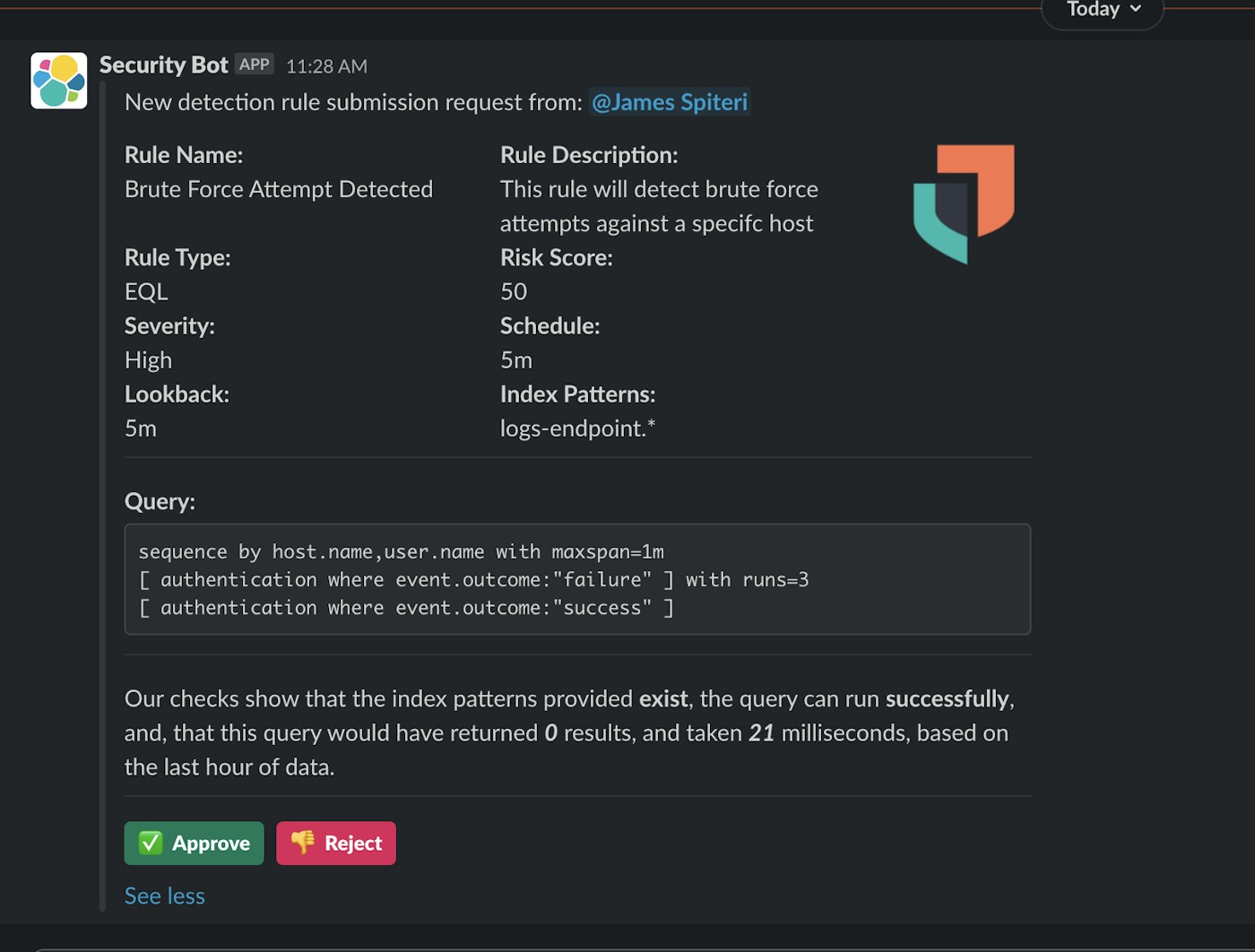Open the Security Bot sender name
Viewport: 1255px width, 952px height.
(164, 65)
